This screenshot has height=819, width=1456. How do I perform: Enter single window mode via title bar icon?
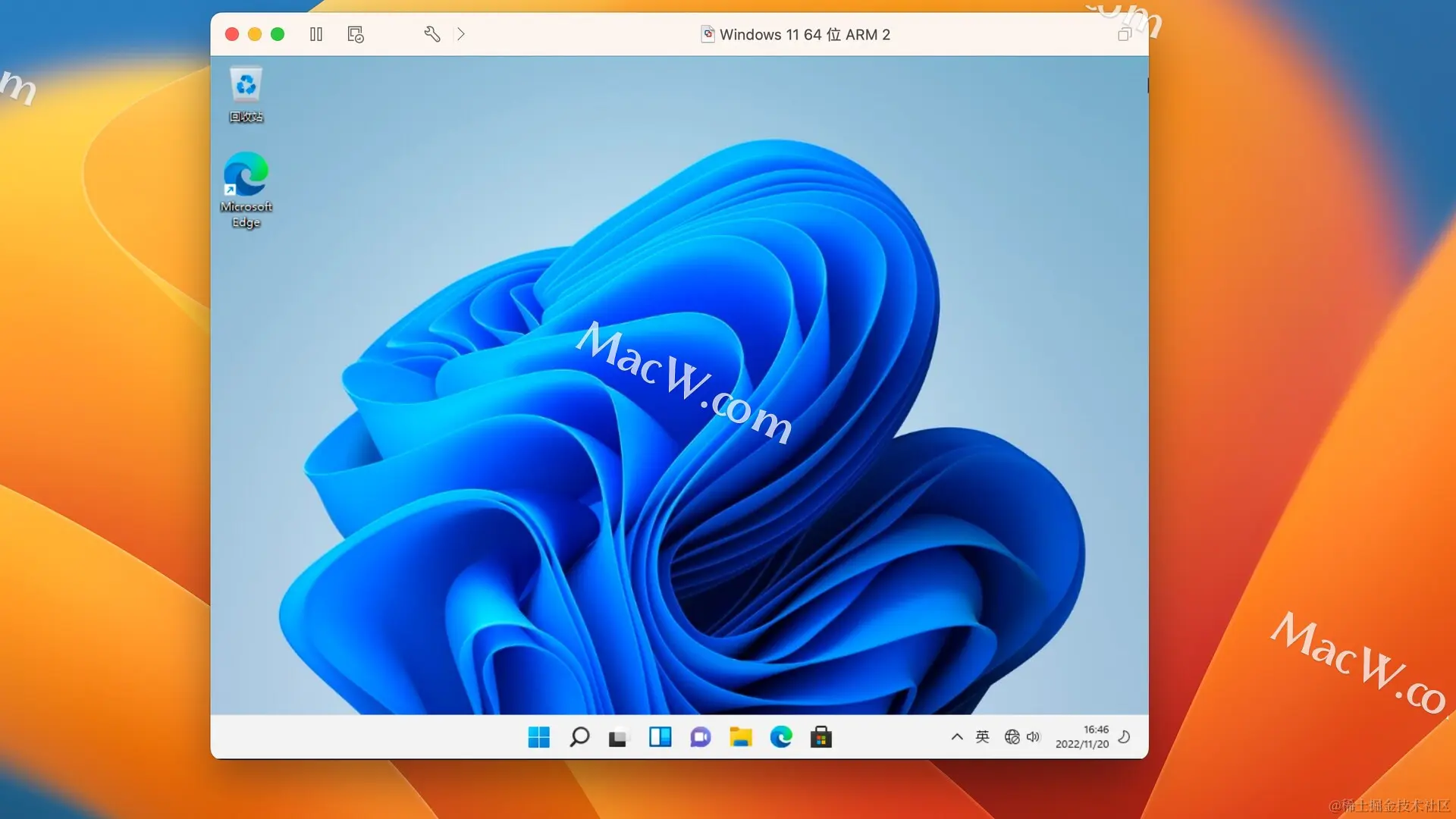1125,34
